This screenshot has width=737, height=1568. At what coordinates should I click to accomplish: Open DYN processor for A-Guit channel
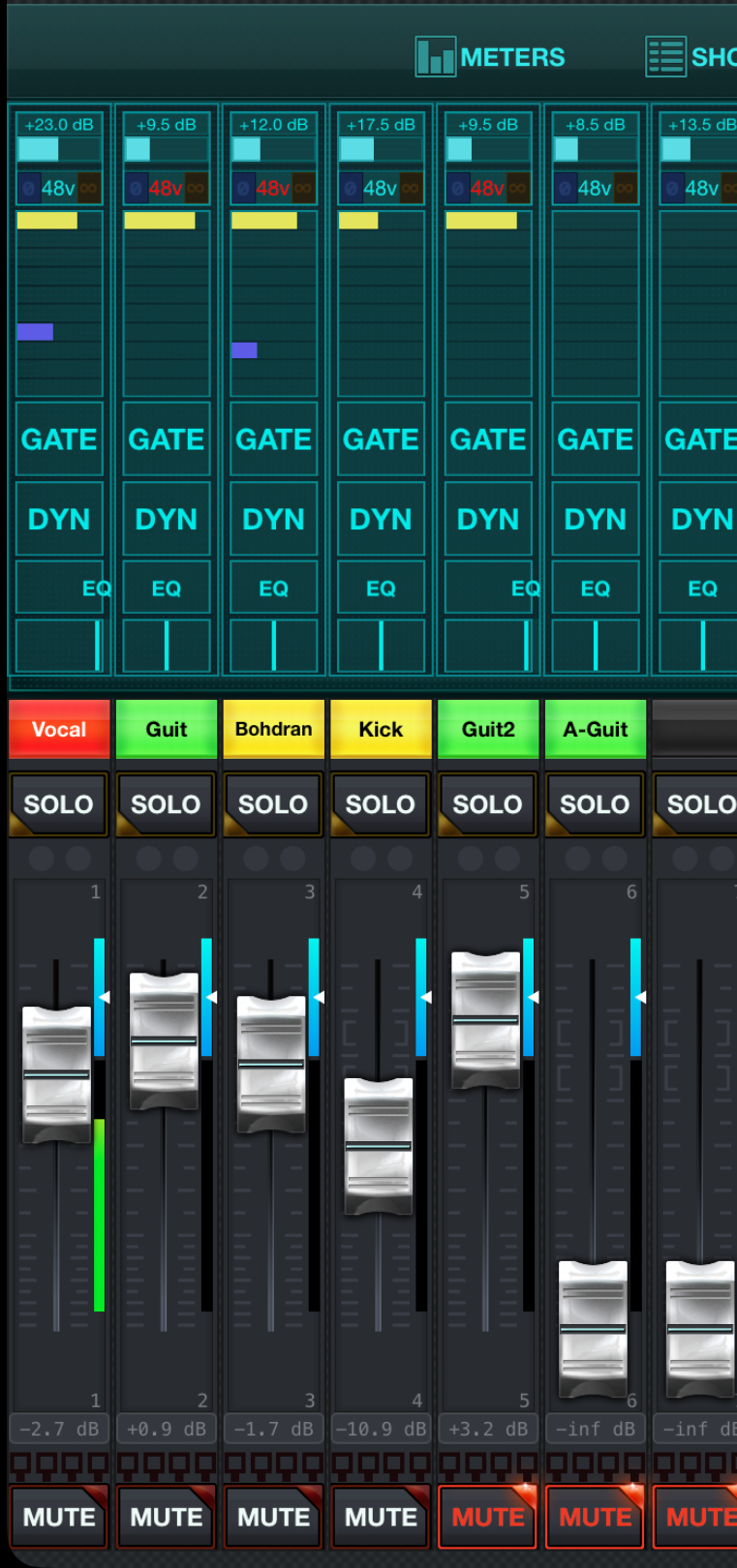tap(596, 519)
